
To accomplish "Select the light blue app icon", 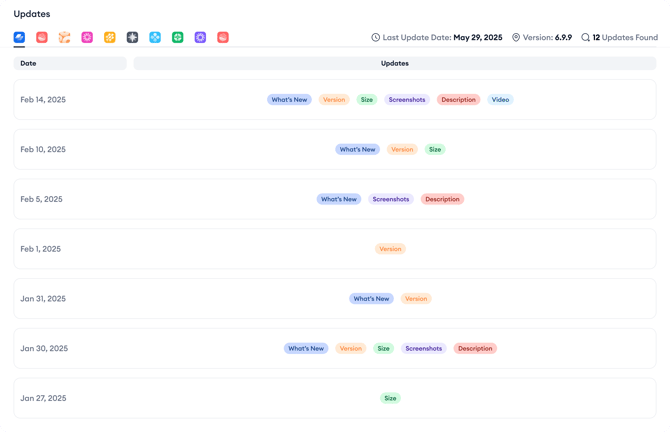I will tap(155, 37).
